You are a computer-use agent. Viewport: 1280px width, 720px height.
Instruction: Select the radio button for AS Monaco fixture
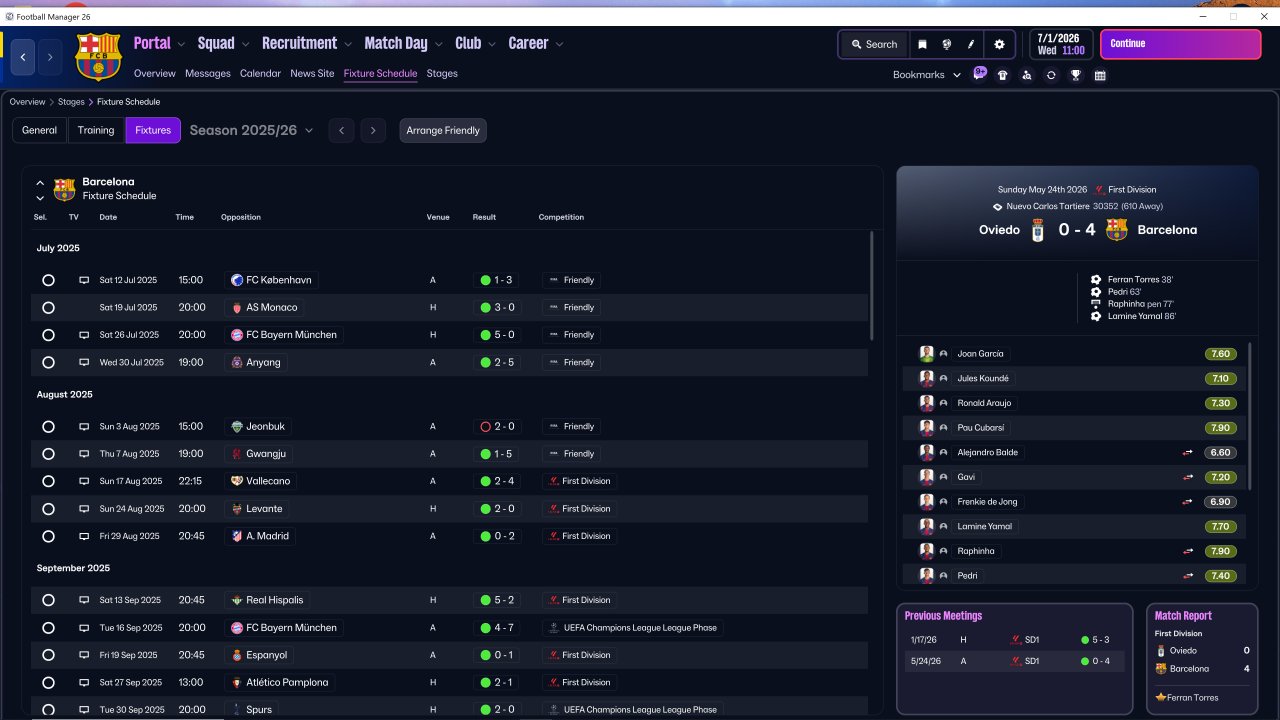48,308
